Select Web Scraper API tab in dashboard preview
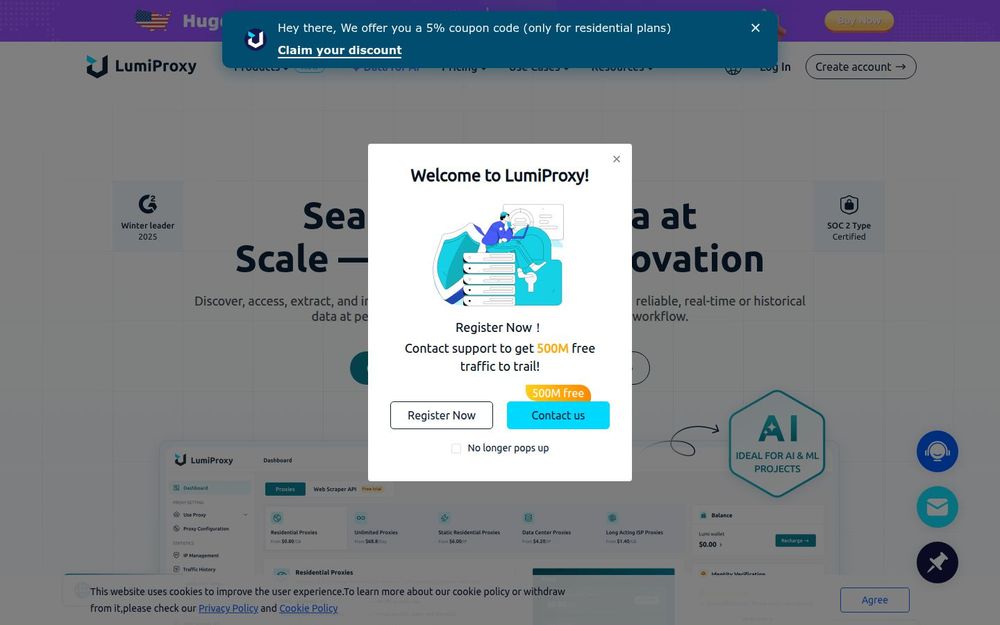The width and height of the screenshot is (1000, 625). click(335, 489)
